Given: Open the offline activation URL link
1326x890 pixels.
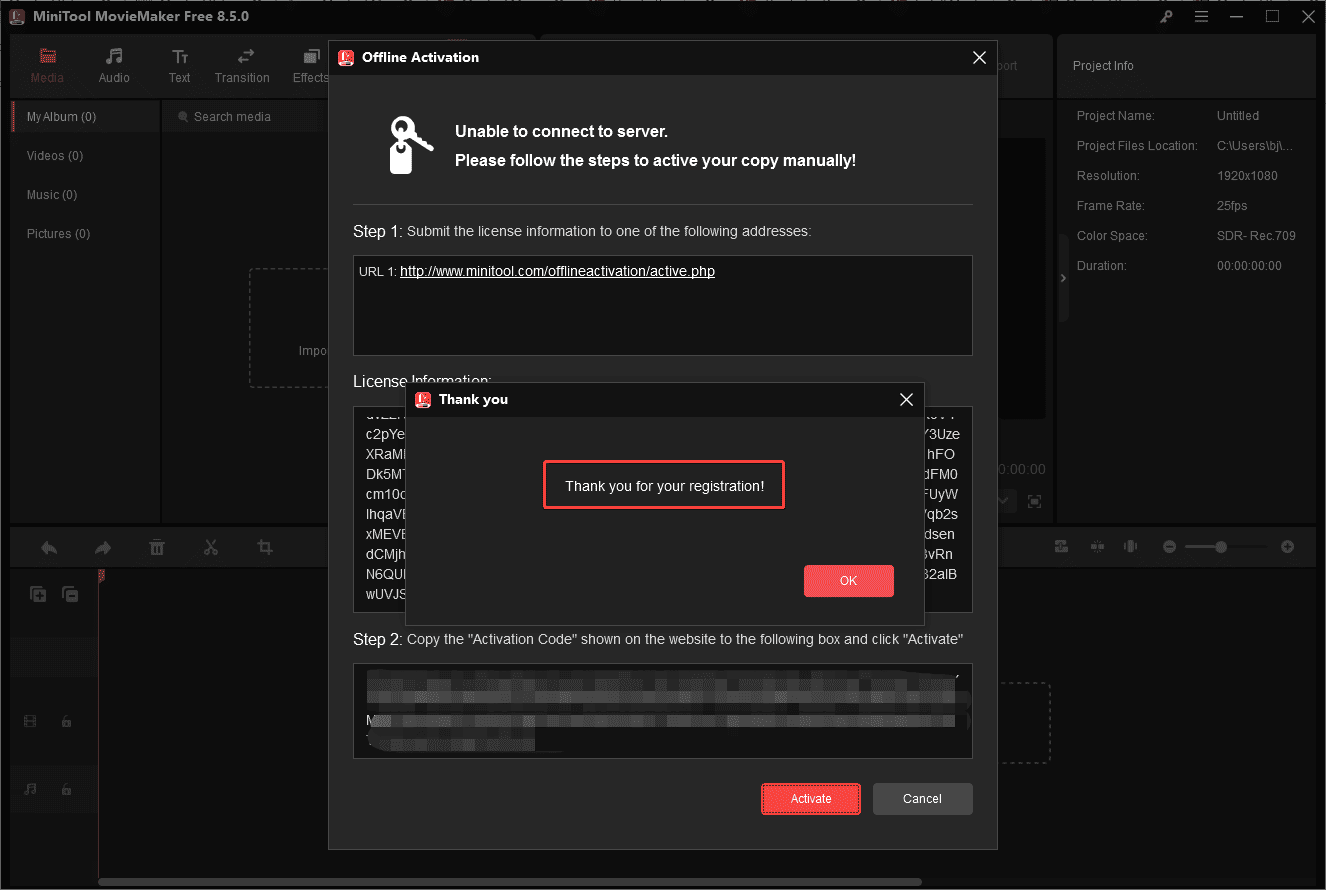Looking at the screenshot, I should (x=557, y=270).
